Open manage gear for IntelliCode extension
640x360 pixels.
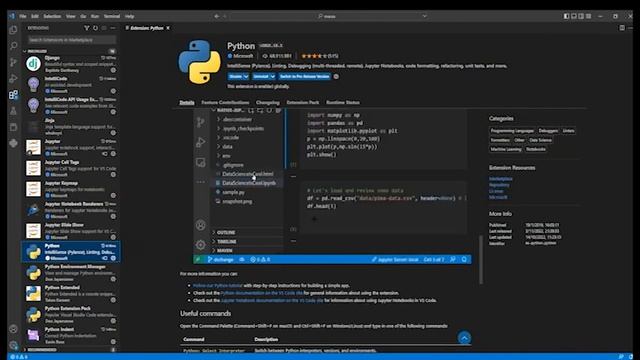coord(113,91)
